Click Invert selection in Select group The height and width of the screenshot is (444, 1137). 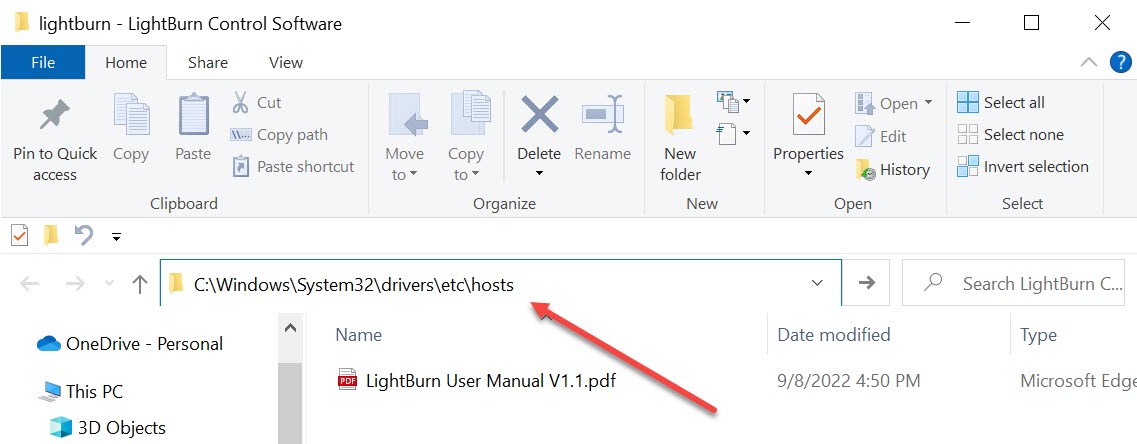pos(1023,167)
